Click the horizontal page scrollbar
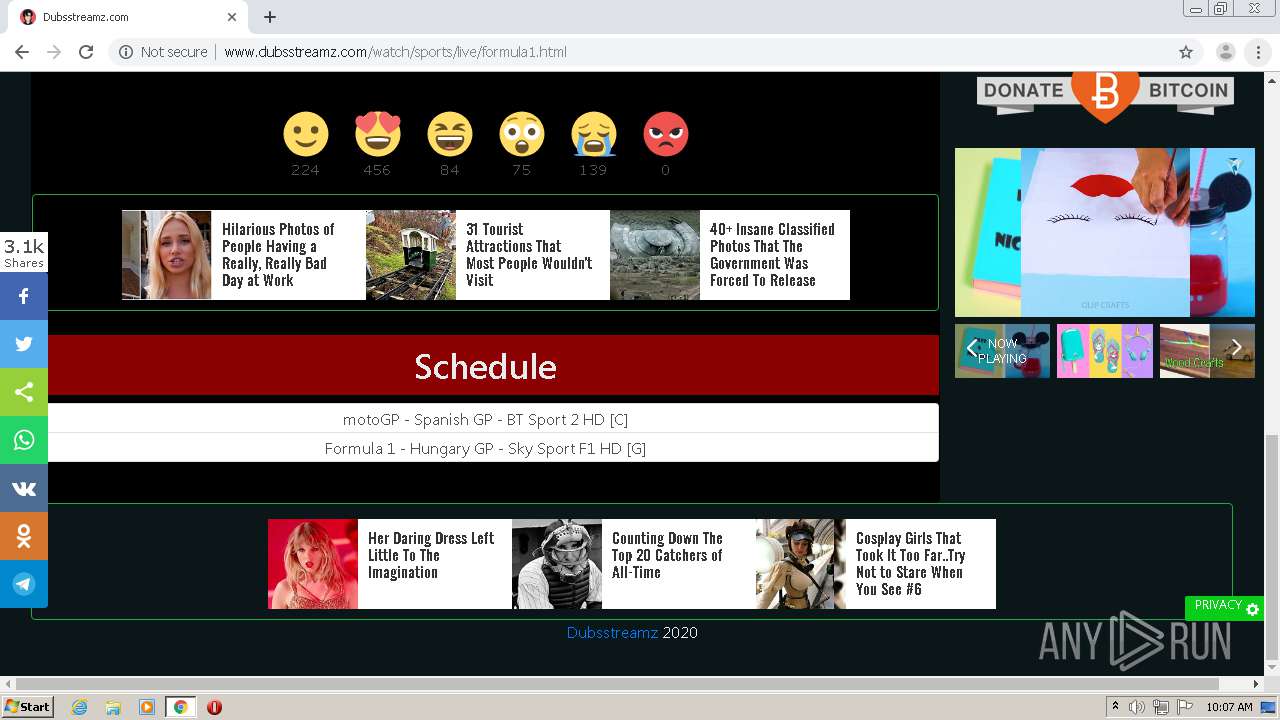This screenshot has height=720, width=1280. coord(617,684)
